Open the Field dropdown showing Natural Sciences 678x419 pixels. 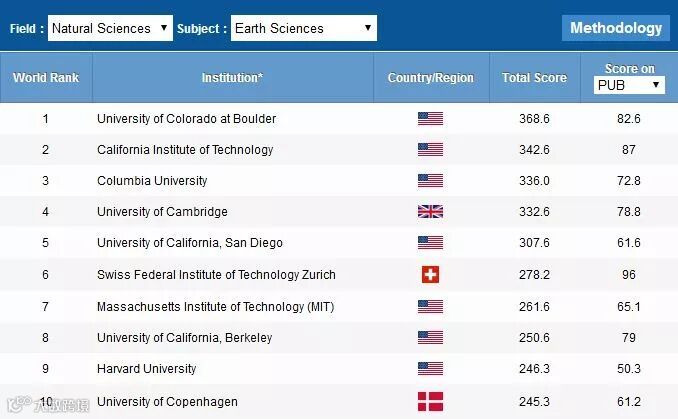click(110, 28)
